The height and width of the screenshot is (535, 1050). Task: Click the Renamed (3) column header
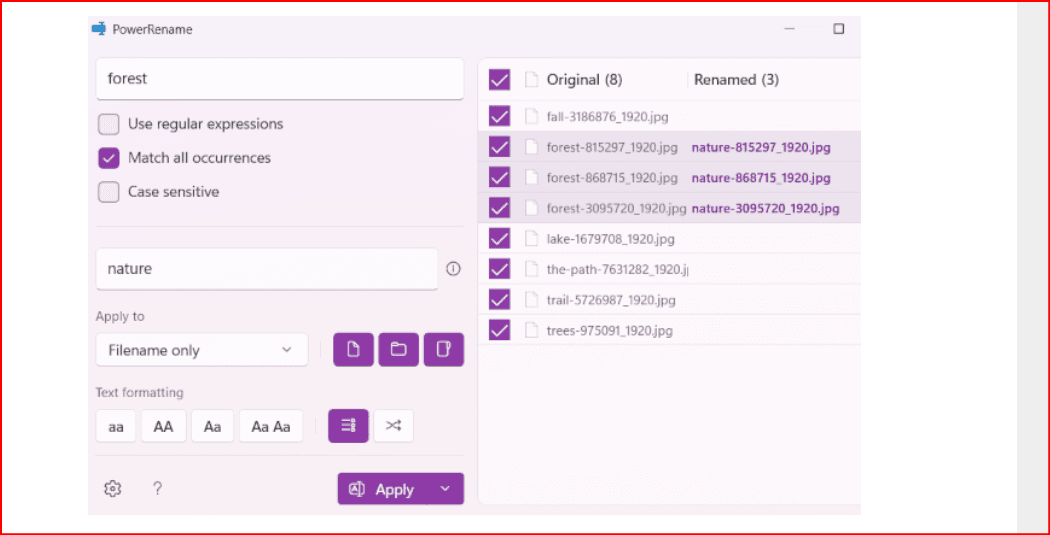[736, 80]
